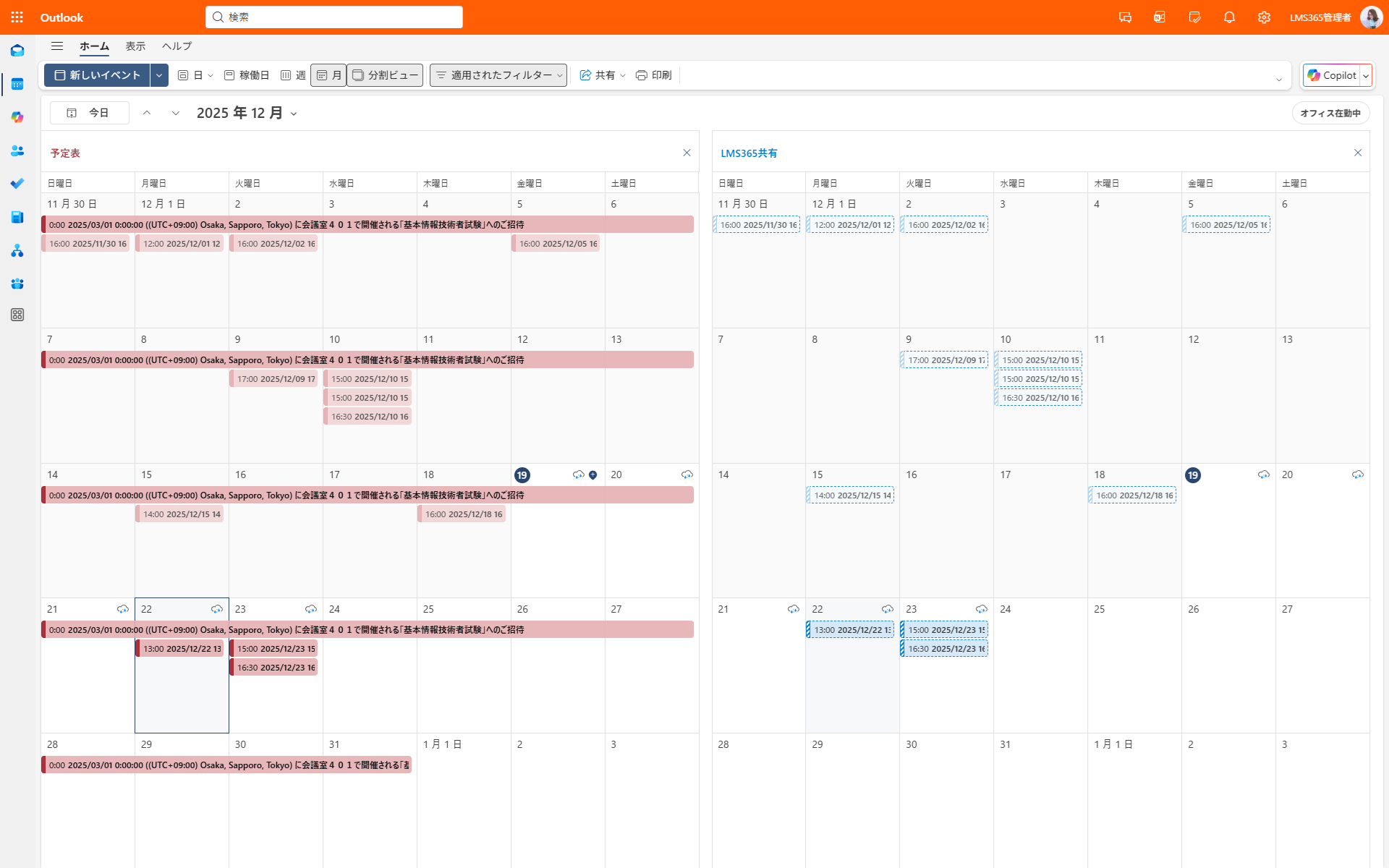Expand the 新しいイベント dropdown arrow
Screen dimensions: 1389x868
[x=159, y=75]
